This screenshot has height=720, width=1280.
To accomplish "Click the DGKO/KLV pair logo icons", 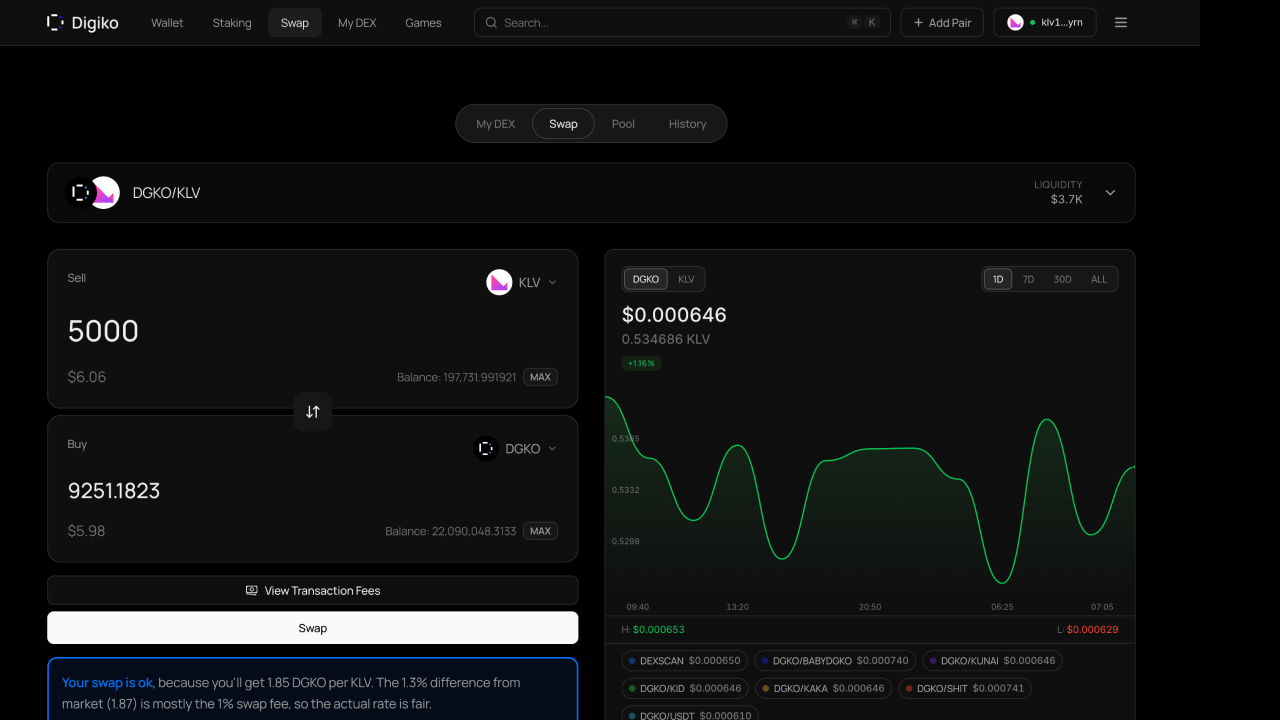I will (92, 192).
